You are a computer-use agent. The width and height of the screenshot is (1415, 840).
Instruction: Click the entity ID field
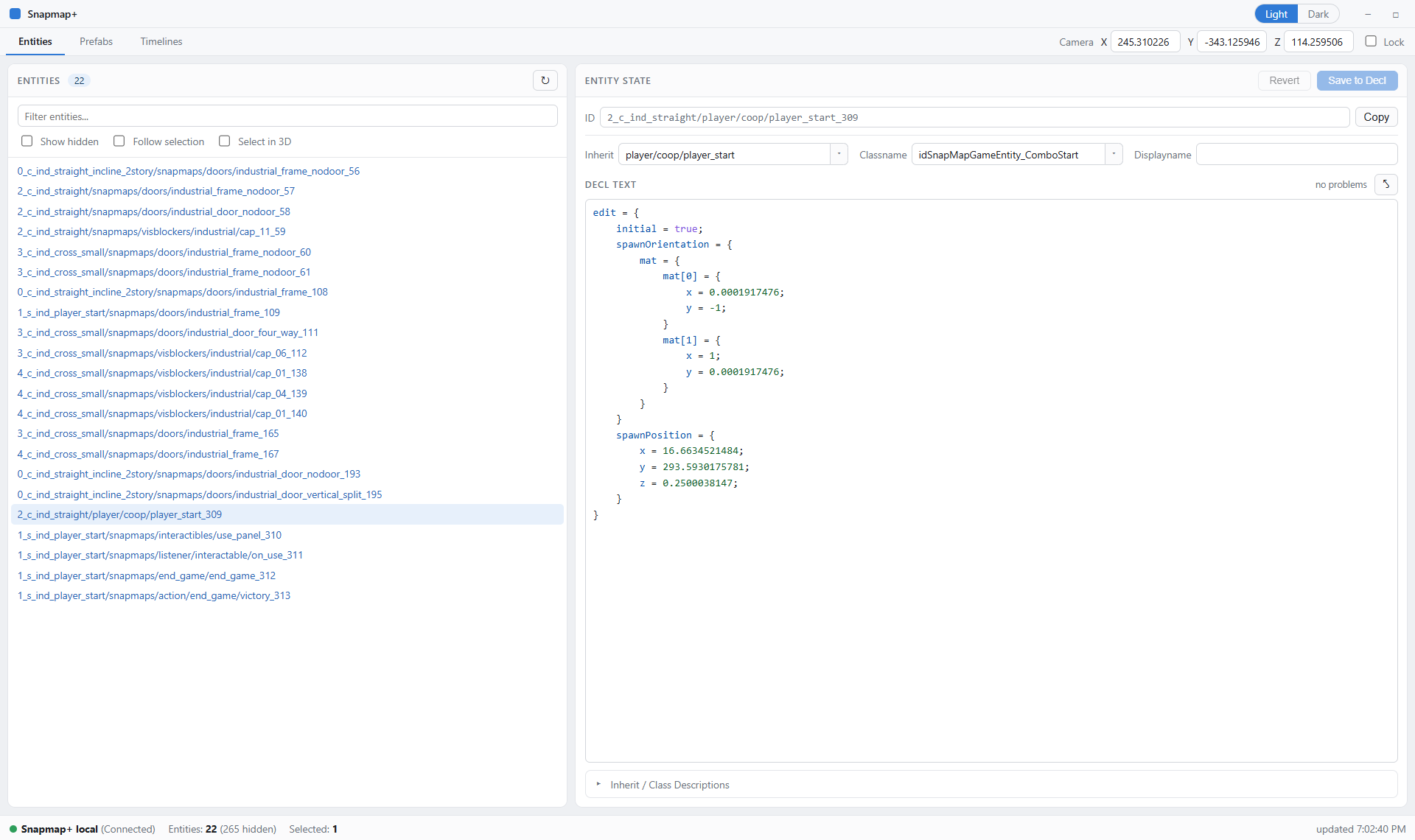click(974, 117)
